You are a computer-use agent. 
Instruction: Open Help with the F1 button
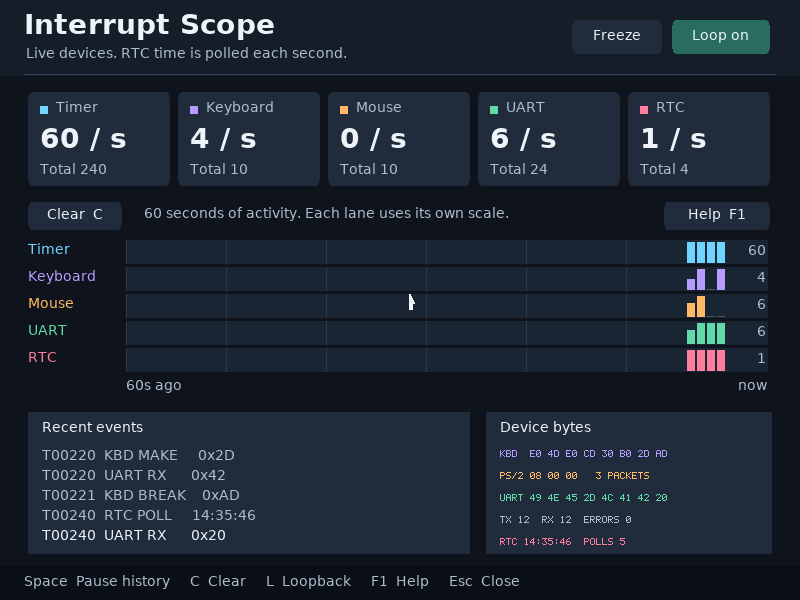716,215
